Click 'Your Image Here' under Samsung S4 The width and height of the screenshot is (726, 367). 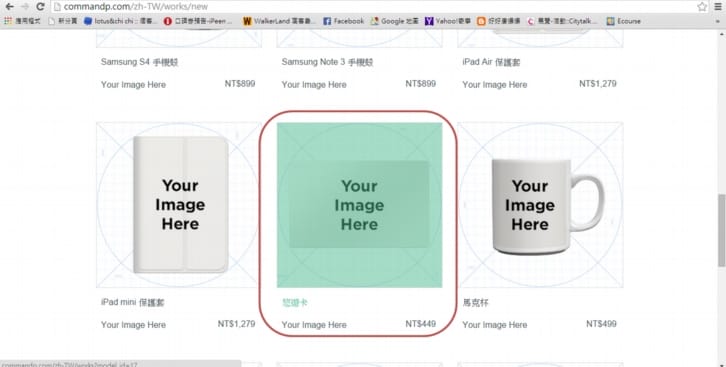coord(133,85)
